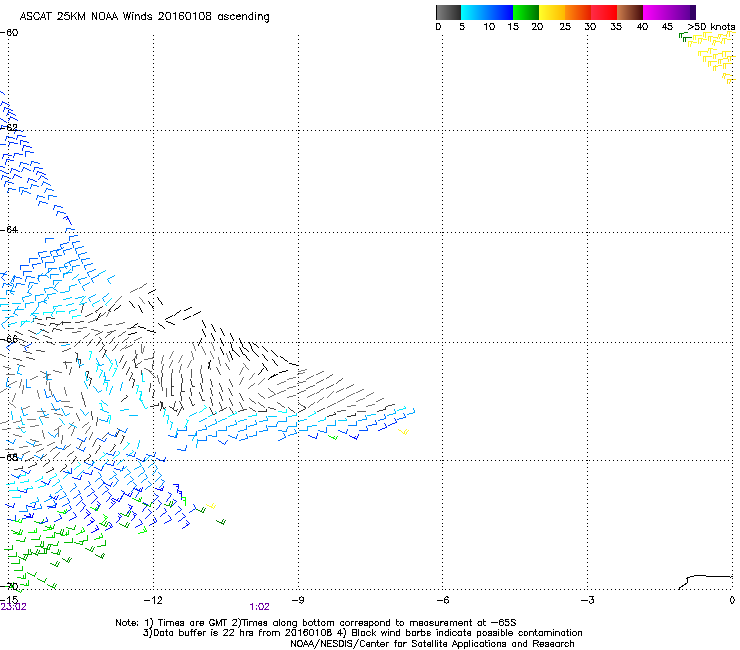Pick the brown 35–40 knots legend segment
This screenshot has width=740, height=650.
pos(630,12)
